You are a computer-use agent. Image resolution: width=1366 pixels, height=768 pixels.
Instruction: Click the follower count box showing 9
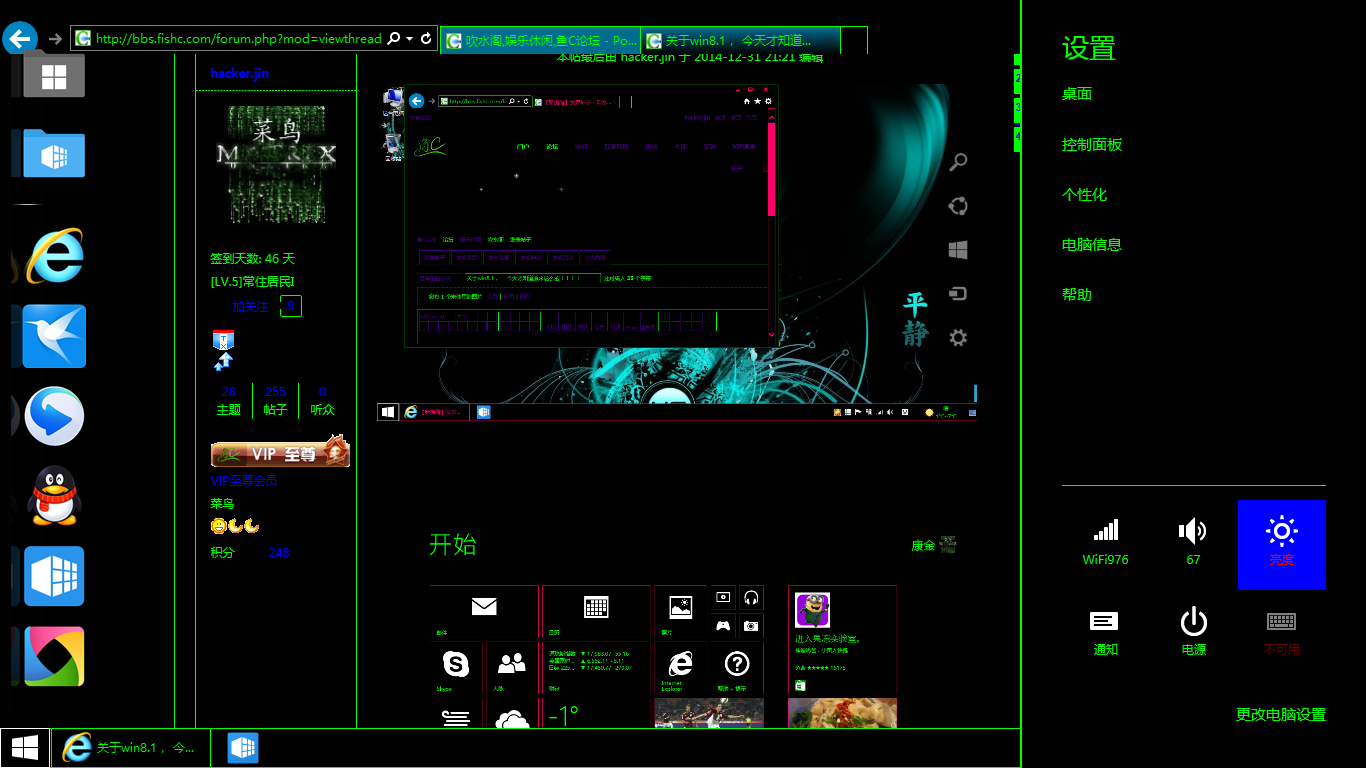tap(291, 306)
